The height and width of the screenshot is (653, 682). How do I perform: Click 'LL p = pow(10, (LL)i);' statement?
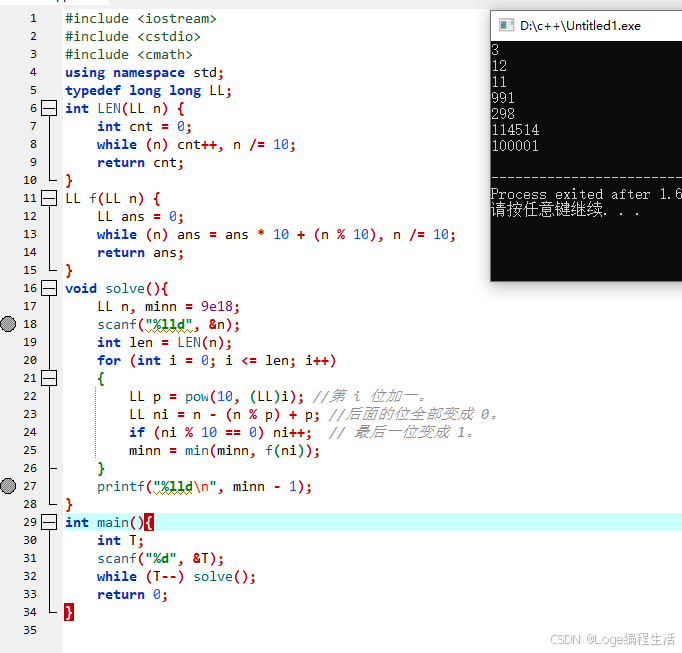[x=217, y=396]
